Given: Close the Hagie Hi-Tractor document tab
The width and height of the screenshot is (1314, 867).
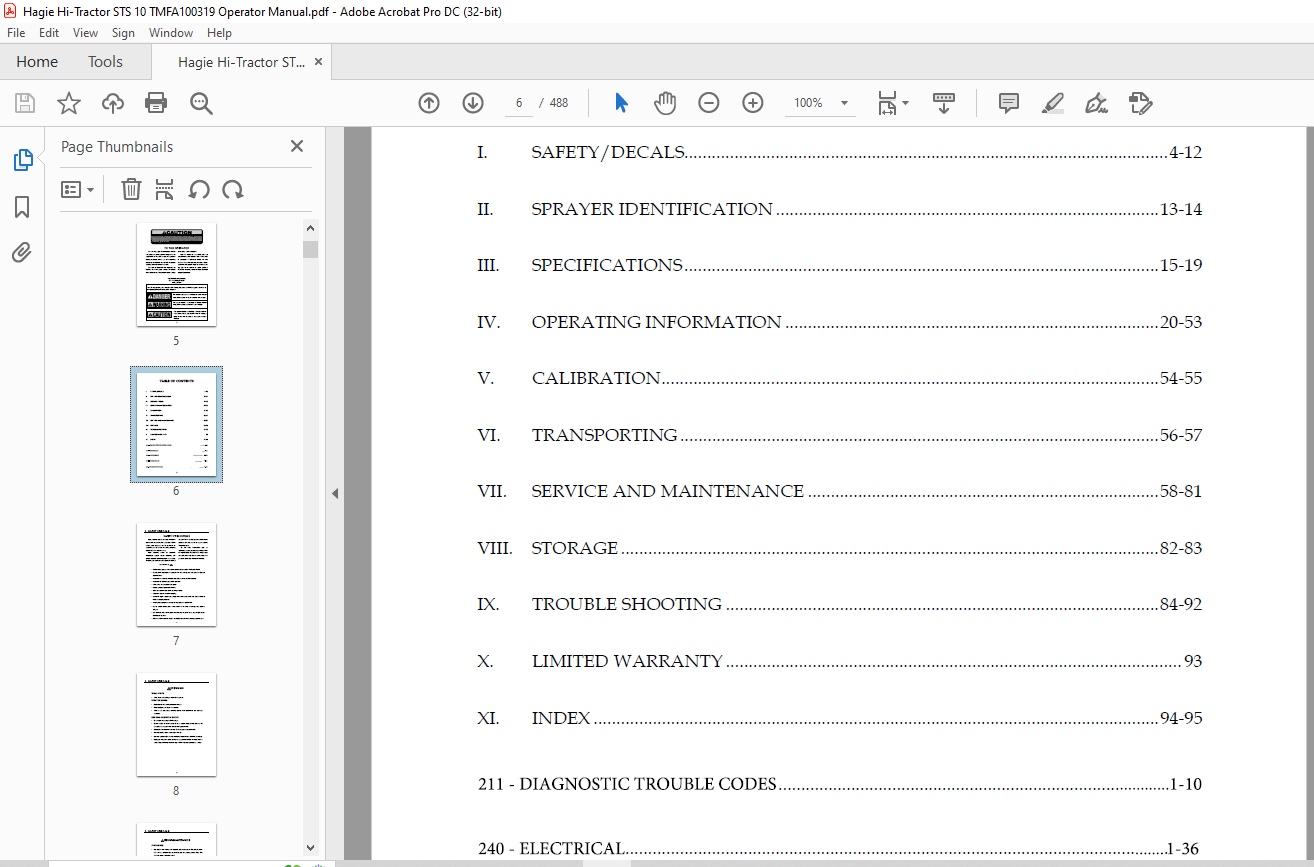Looking at the screenshot, I should [x=319, y=62].
